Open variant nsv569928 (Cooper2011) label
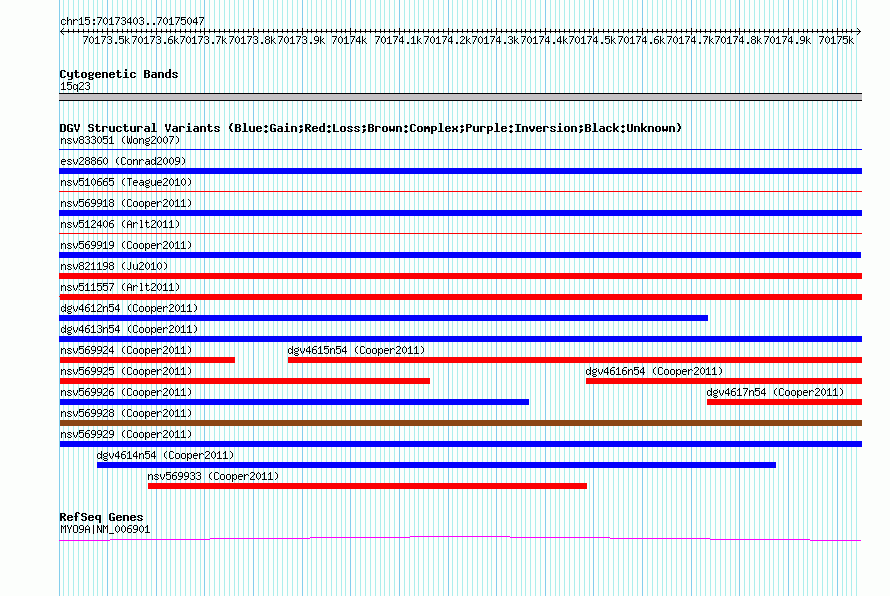This screenshot has width=890, height=596. [126, 413]
